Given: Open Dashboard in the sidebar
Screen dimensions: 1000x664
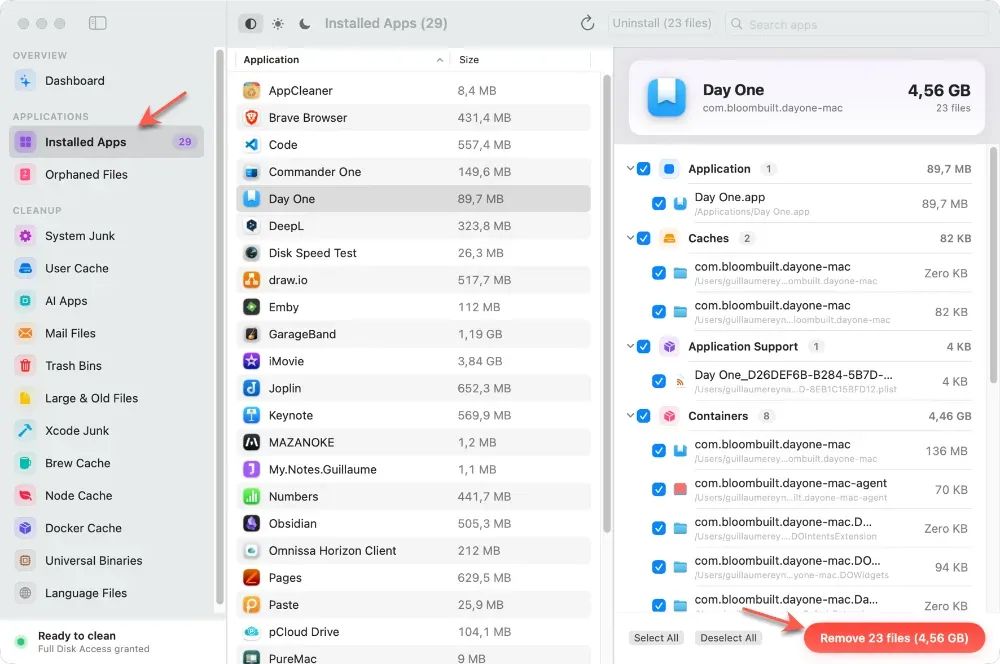Looking at the screenshot, I should click(107, 81).
